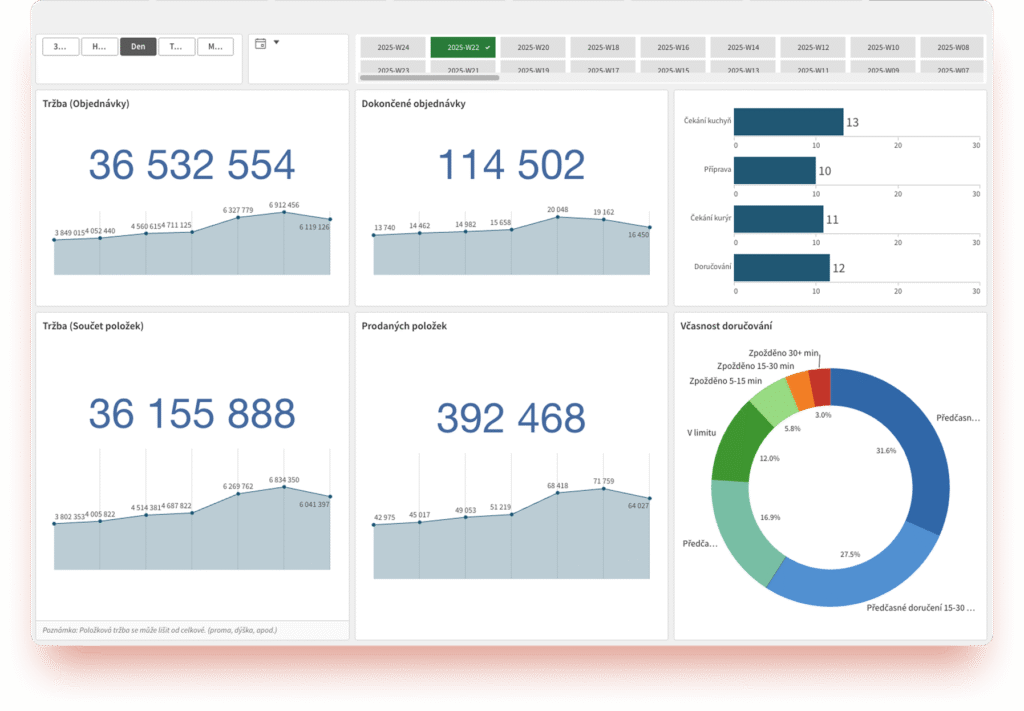Screen dimensions: 1024x711
Task: Click the '3…' period button
Action: tap(60, 46)
